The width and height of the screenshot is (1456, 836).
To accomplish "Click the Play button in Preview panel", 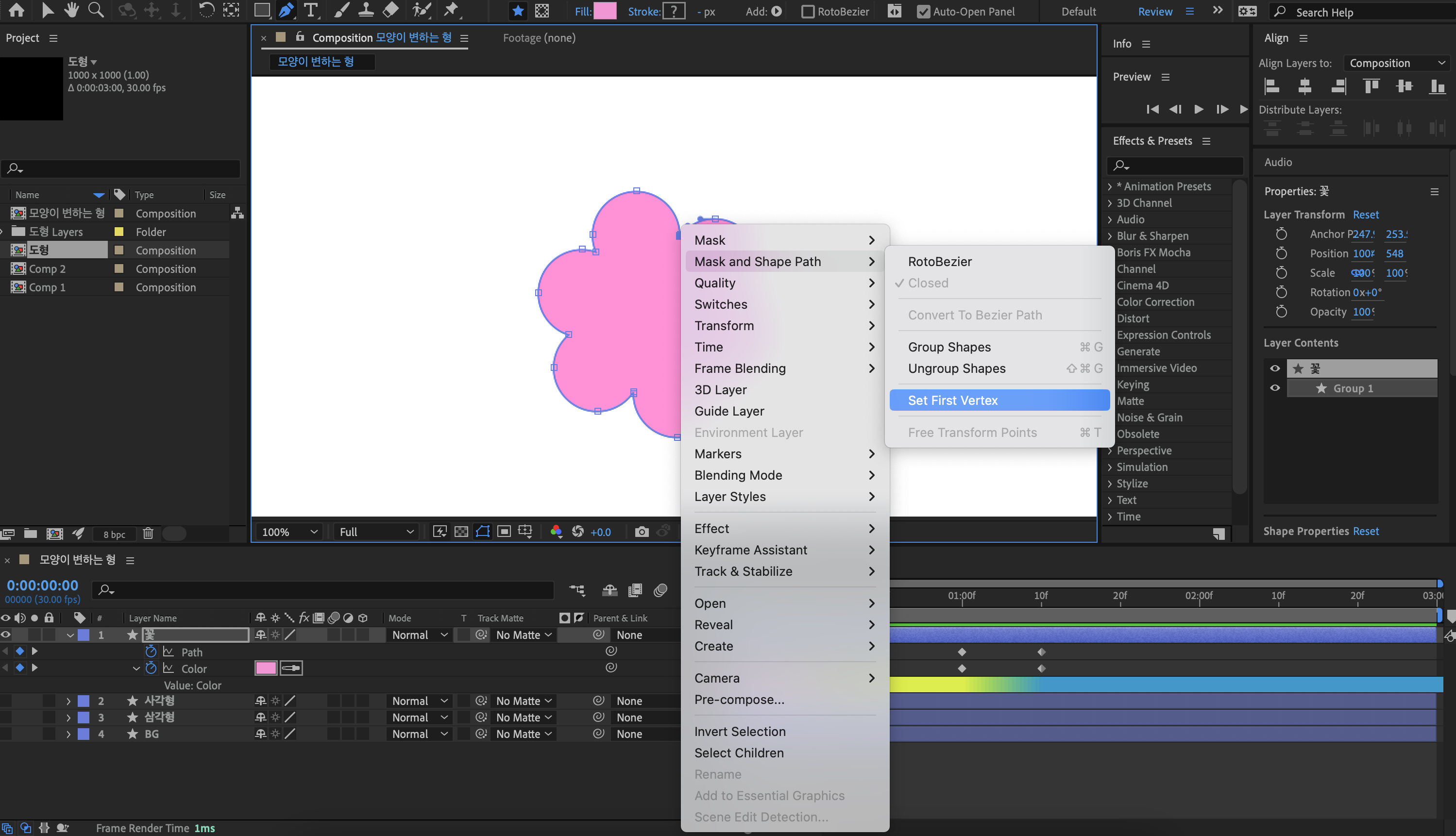I will [1198, 109].
